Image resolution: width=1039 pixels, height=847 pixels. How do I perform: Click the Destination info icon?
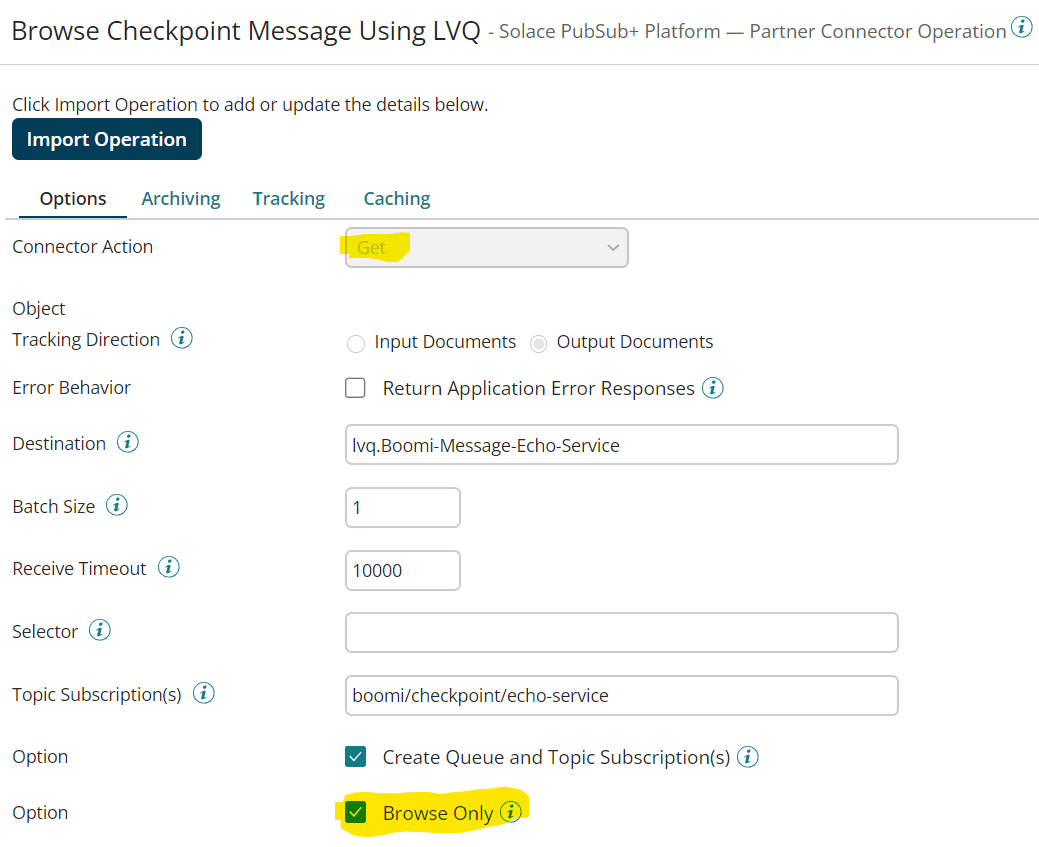point(128,441)
